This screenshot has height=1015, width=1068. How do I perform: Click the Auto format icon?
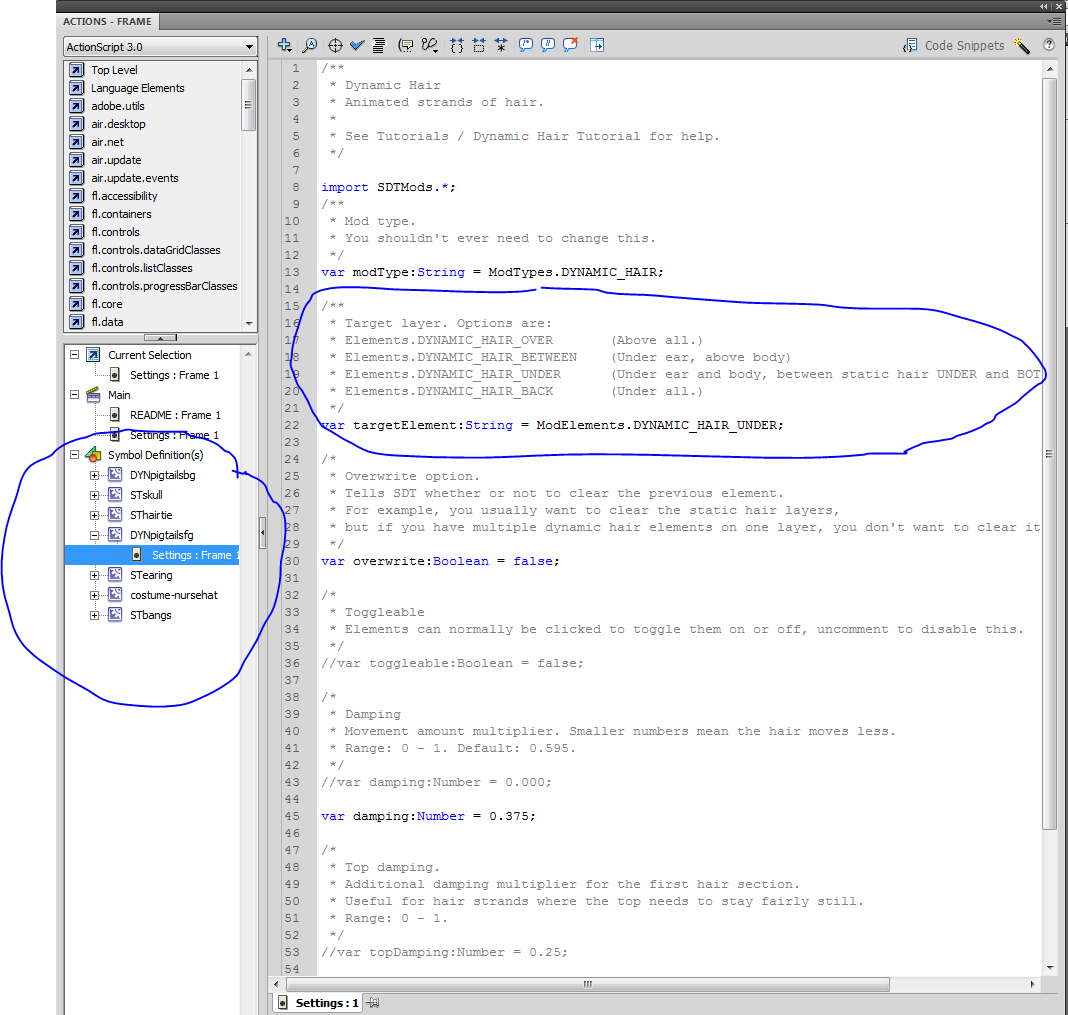[x=380, y=45]
